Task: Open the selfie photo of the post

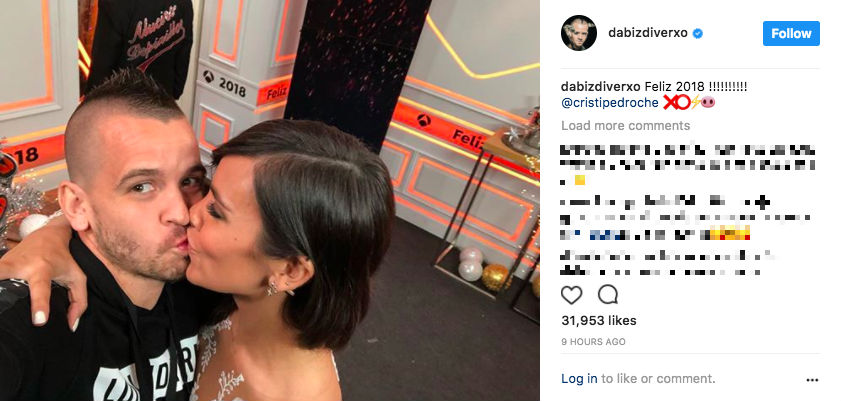Action: pos(270,200)
